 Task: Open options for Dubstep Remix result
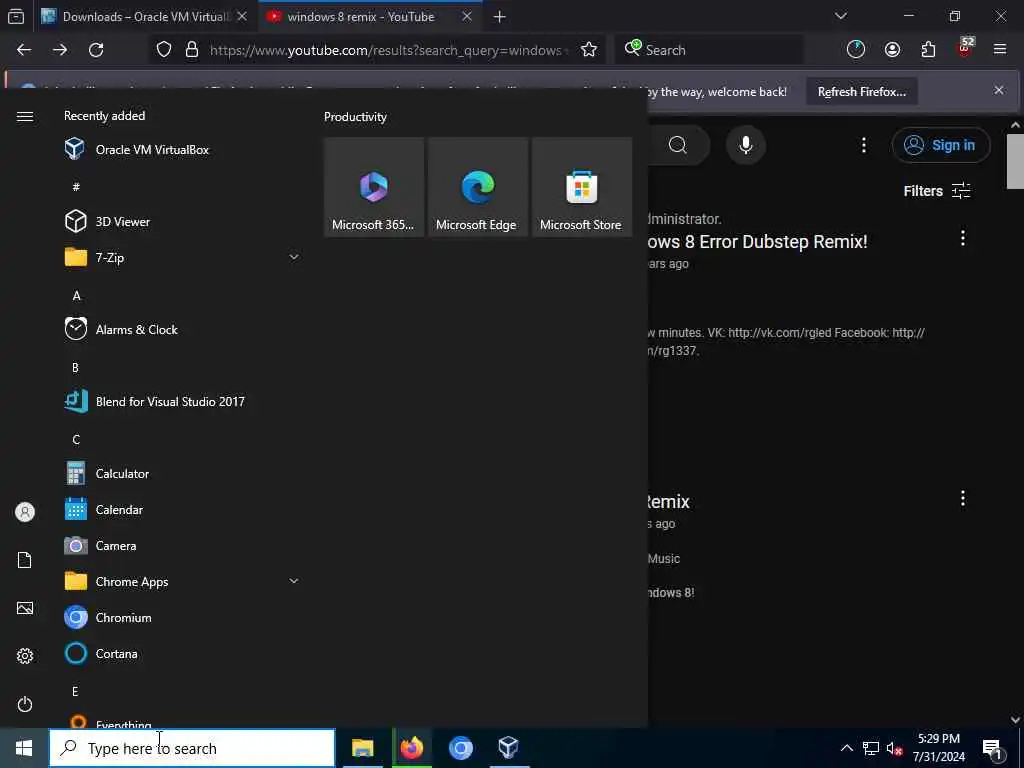coord(963,238)
